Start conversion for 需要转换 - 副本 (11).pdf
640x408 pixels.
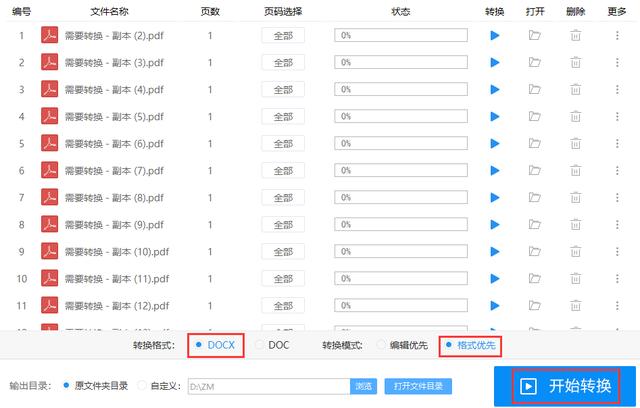click(x=495, y=279)
